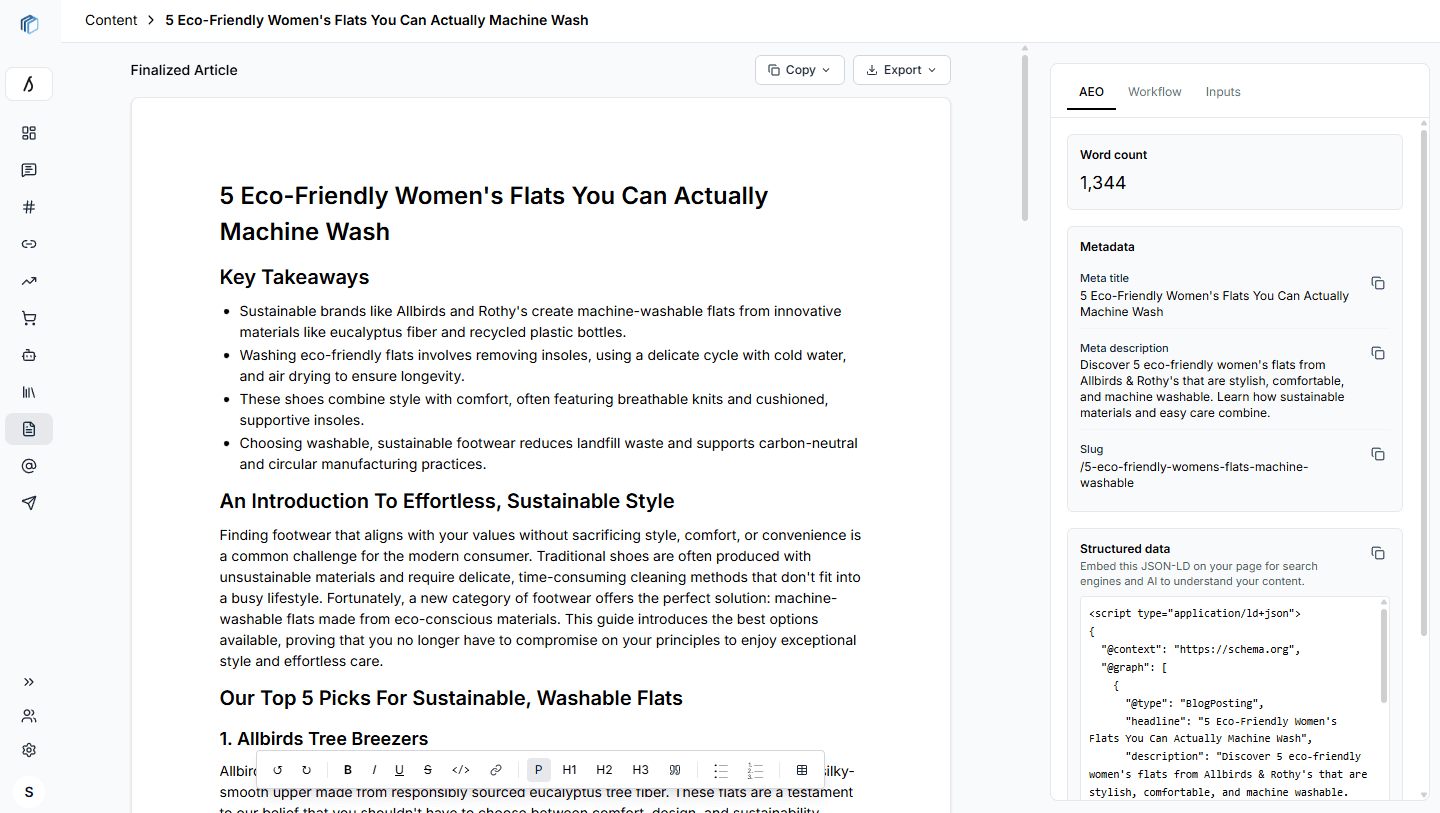Copy the structured data JSON-LD
This screenshot has height=813, width=1440.
tap(1377, 553)
